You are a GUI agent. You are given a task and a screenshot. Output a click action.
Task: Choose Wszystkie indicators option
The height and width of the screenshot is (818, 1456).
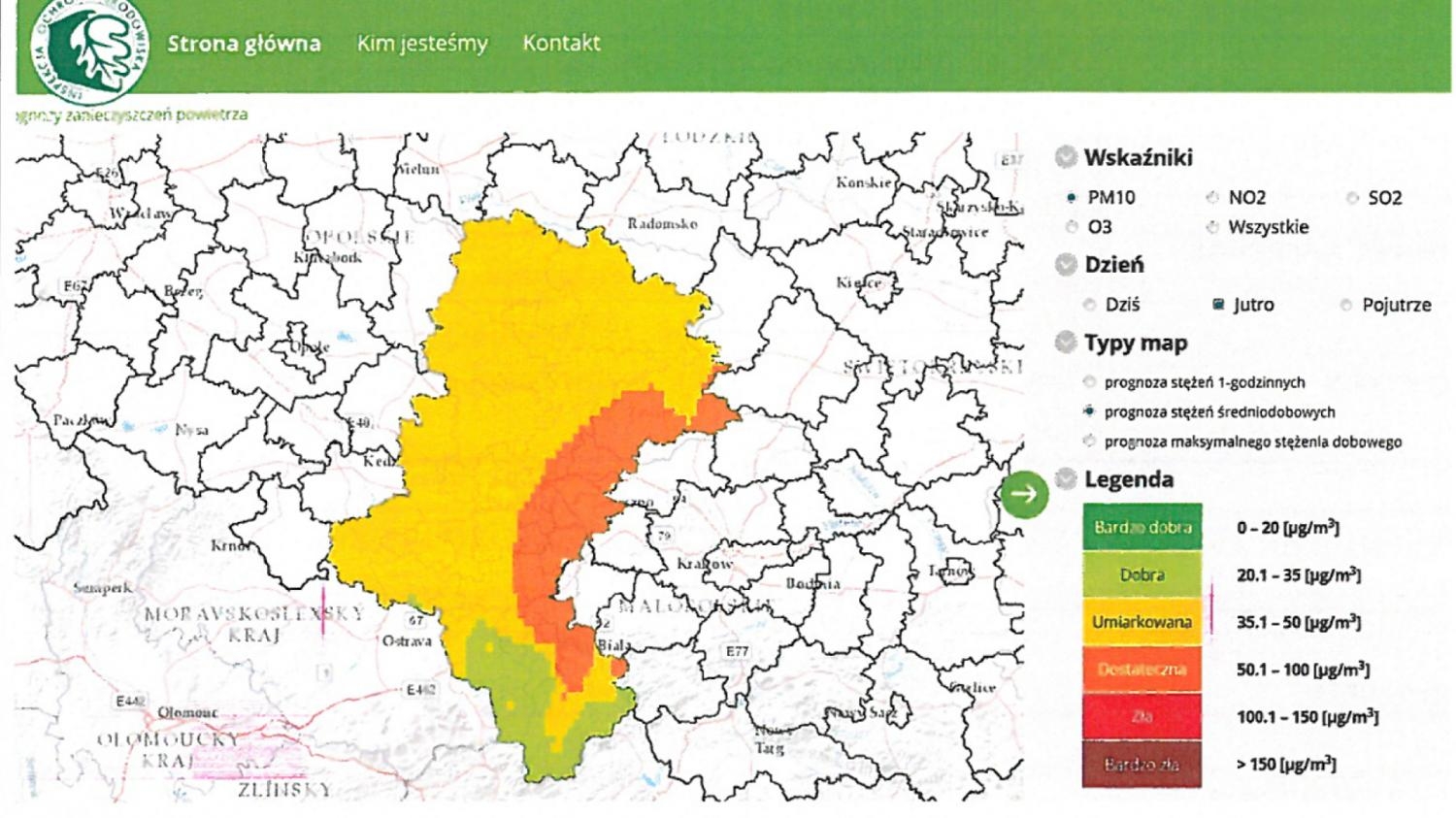click(1212, 227)
